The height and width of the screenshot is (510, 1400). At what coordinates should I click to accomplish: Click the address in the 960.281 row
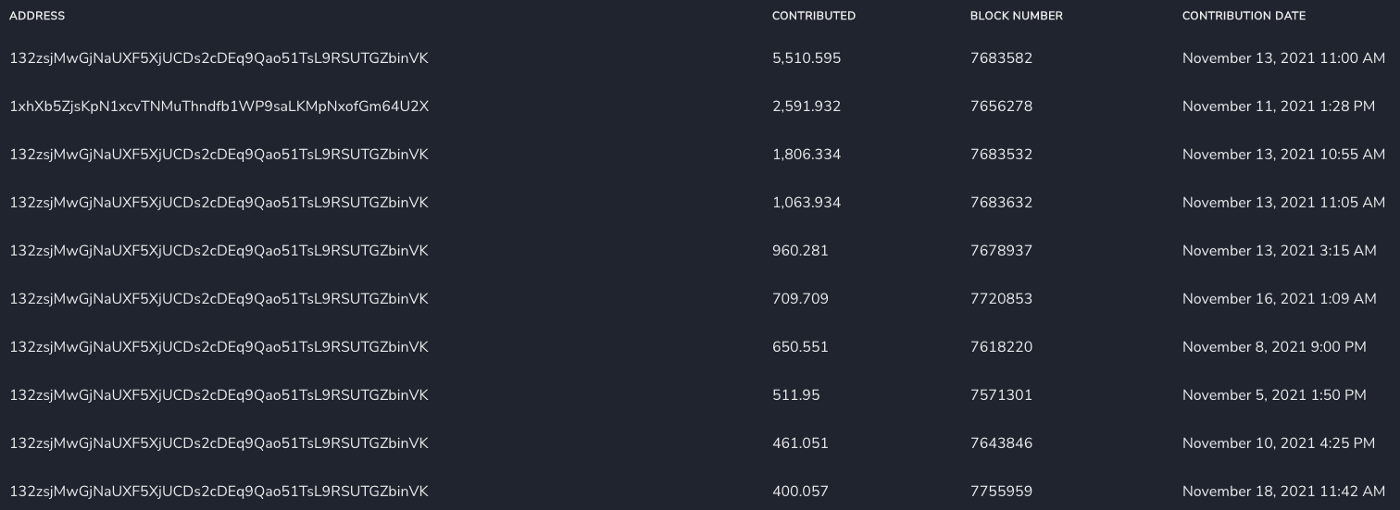tap(219, 250)
